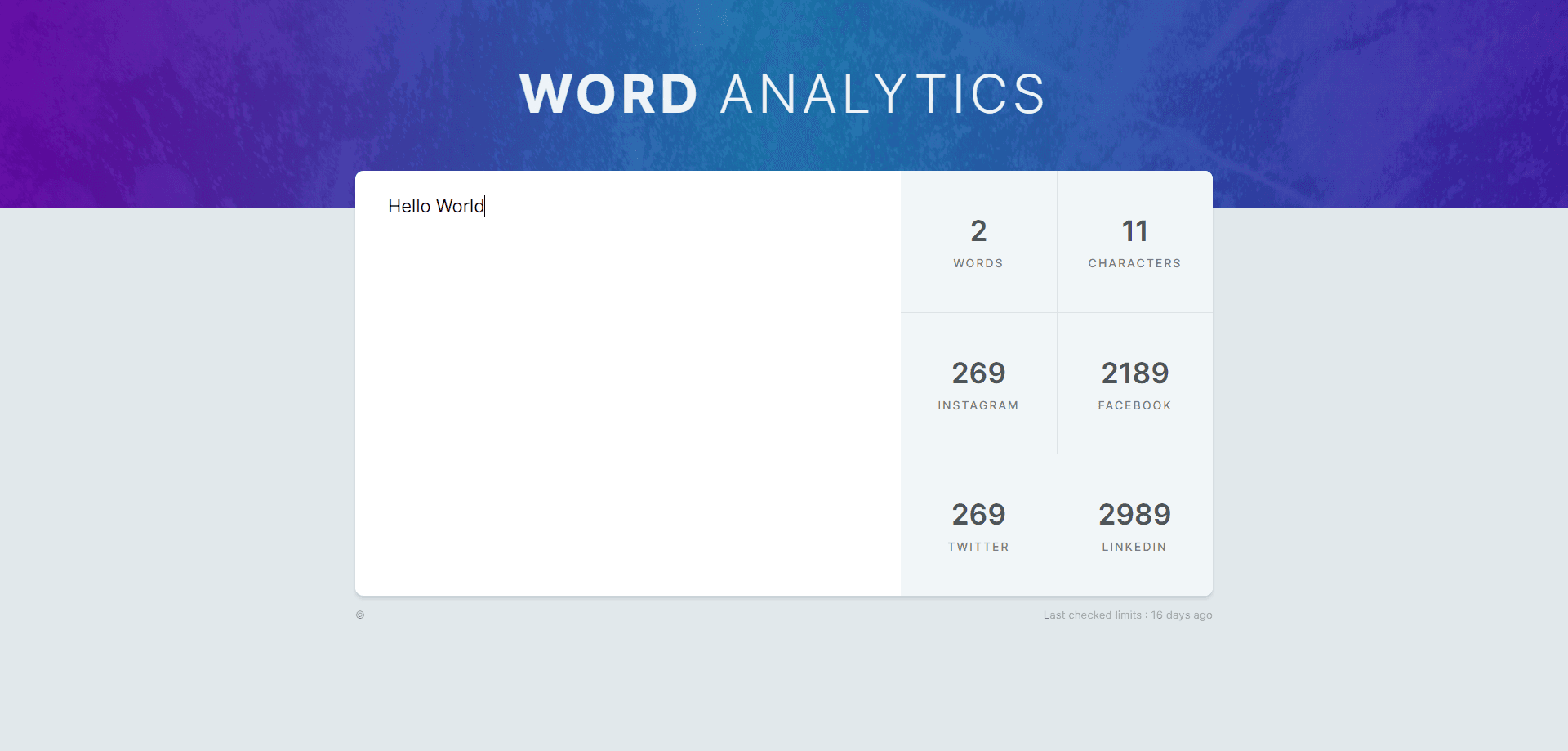Click the Instagram remaining count 269
Viewport: 1568px width, 751px height.
(978, 373)
